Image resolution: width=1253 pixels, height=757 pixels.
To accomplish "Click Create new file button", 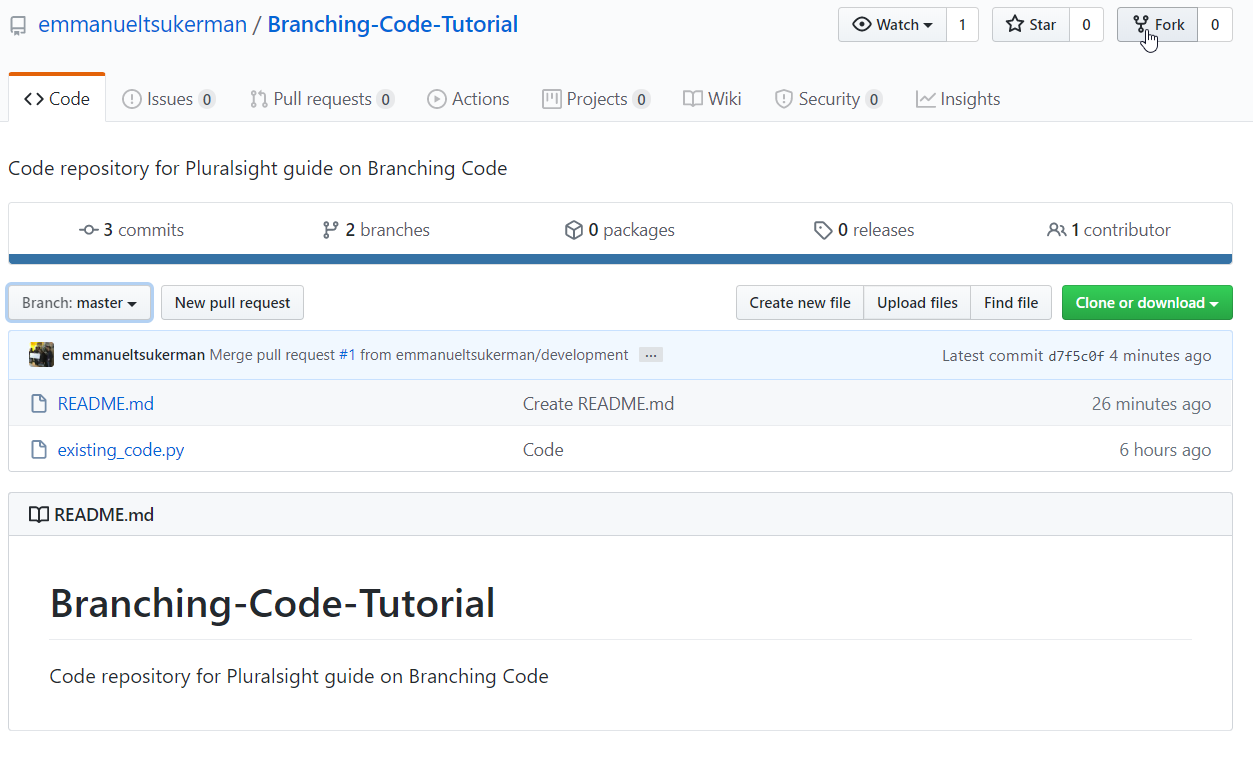I will (x=800, y=303).
